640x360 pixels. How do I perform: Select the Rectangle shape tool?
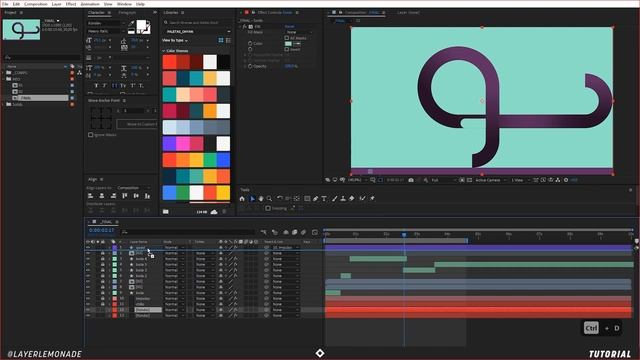(x=307, y=199)
